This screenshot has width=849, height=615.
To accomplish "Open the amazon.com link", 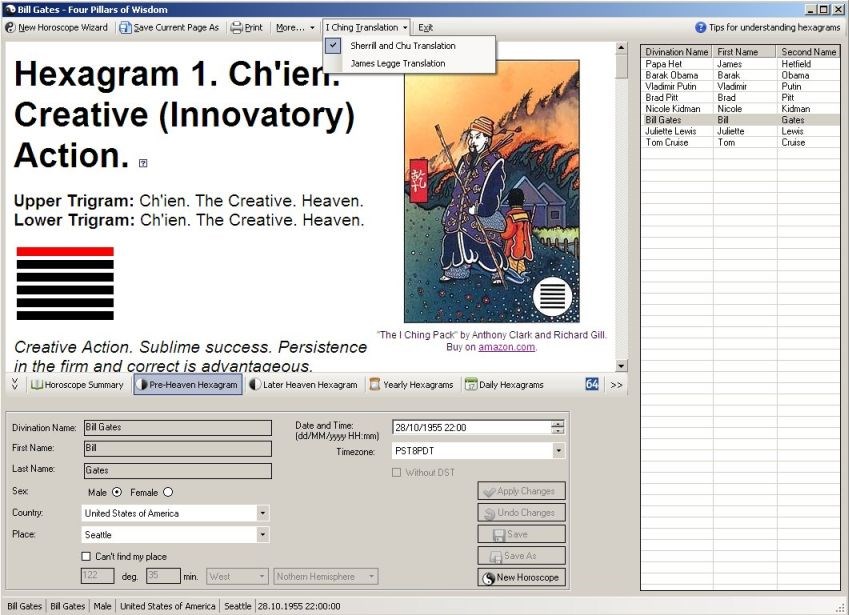I will [506, 347].
